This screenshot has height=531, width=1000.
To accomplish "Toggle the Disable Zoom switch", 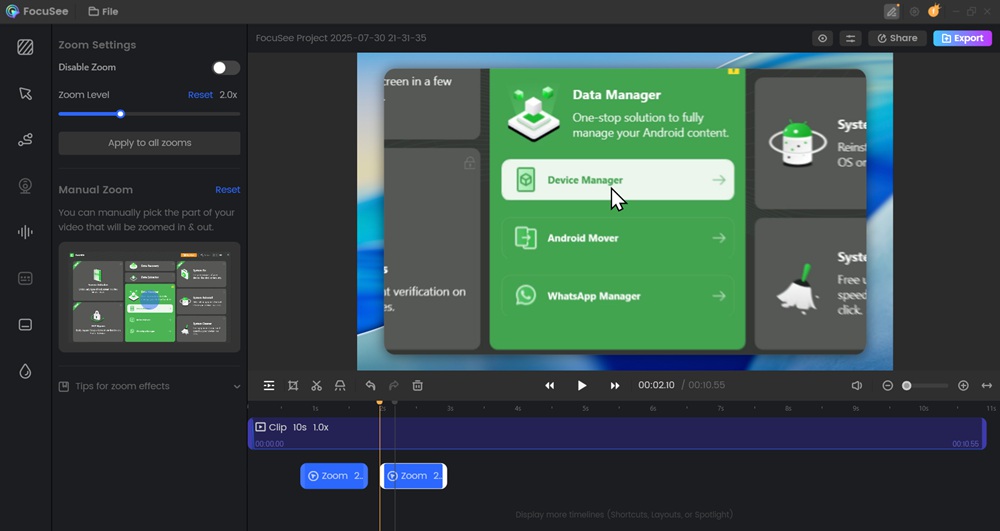I will [226, 68].
